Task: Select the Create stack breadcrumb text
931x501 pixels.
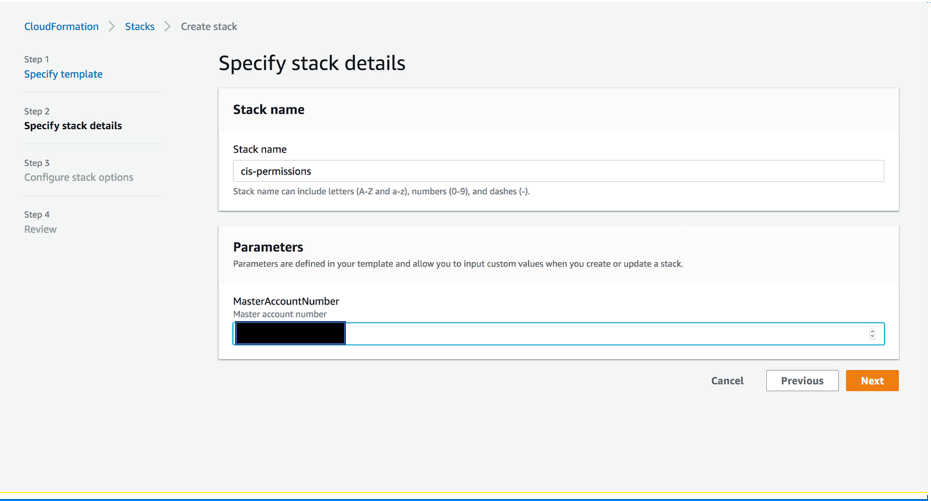Action: click(x=209, y=26)
